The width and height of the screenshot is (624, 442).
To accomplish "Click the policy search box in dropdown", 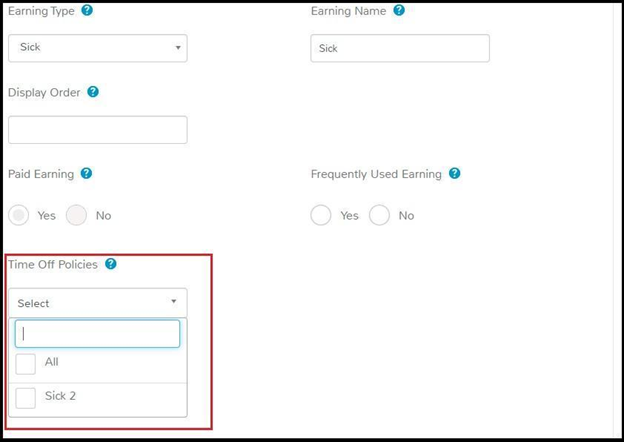I will pos(98,334).
